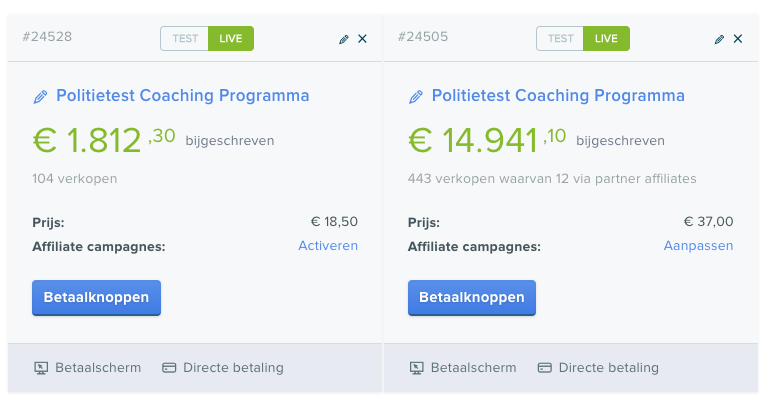Switch product #24505 to TEST mode
The height and width of the screenshot is (403, 766).
coord(560,39)
